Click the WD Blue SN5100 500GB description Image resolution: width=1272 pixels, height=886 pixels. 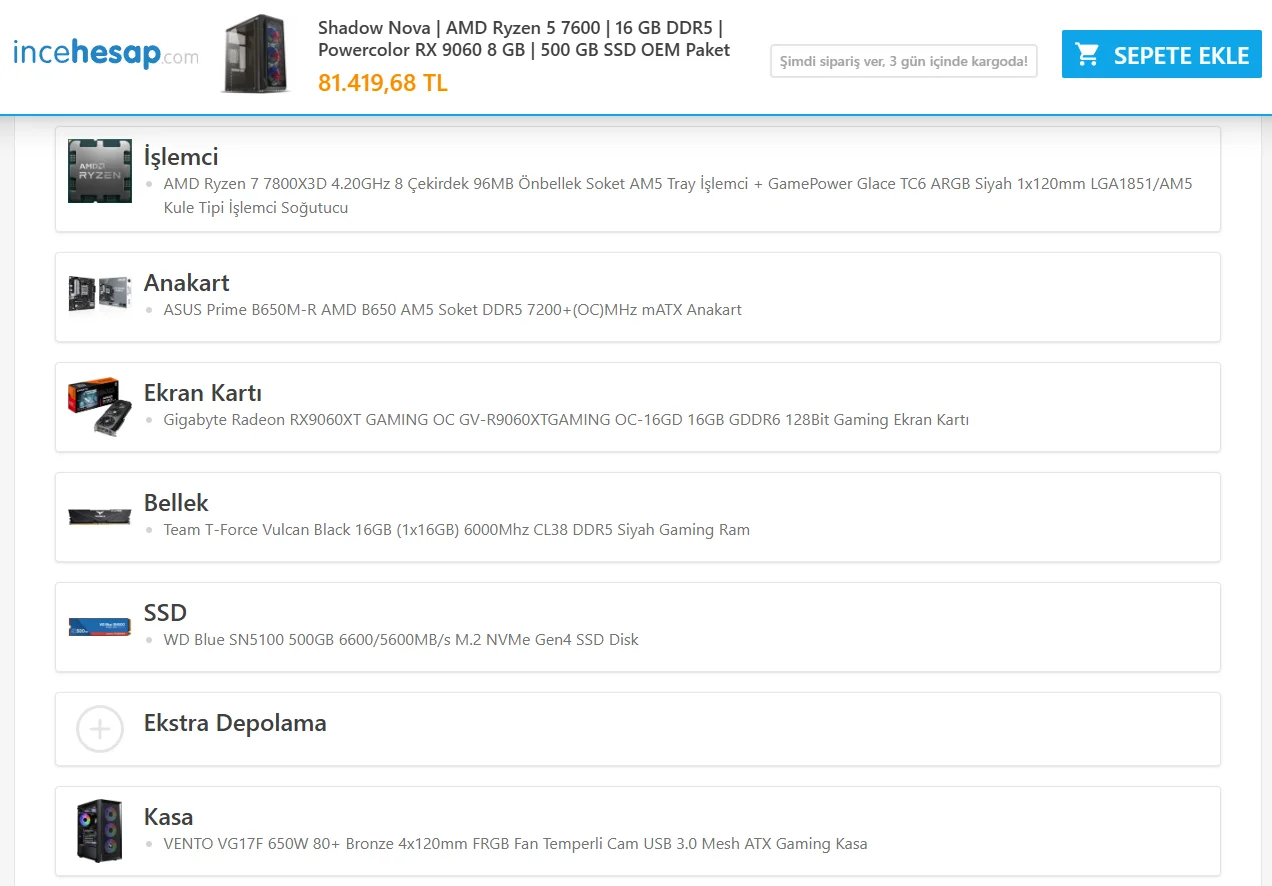coord(401,640)
